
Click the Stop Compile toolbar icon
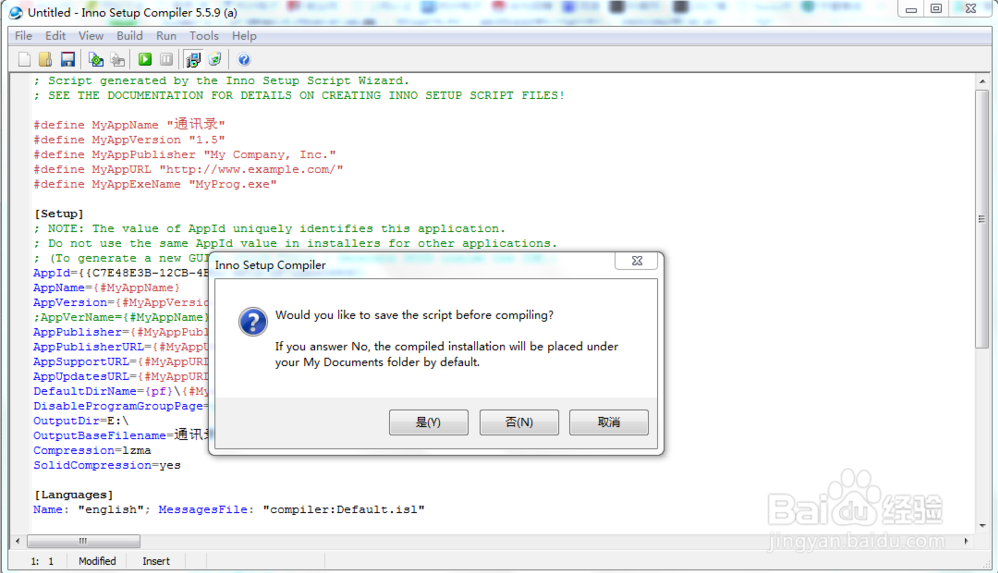118,60
